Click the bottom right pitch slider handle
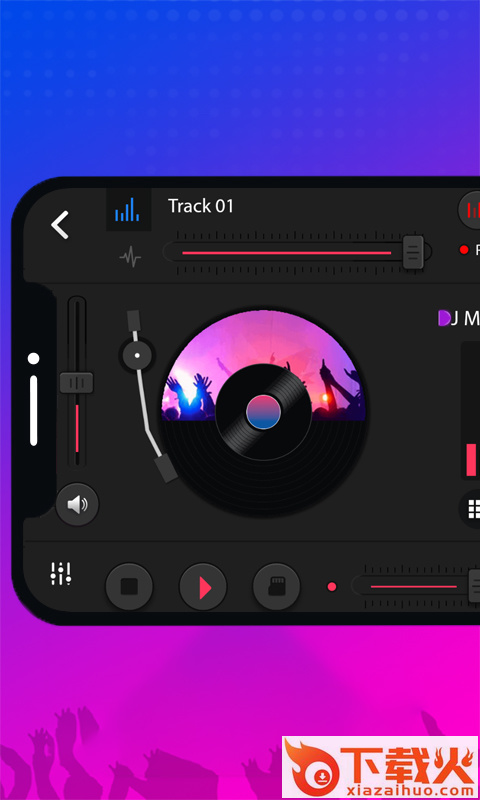 click(x=474, y=586)
